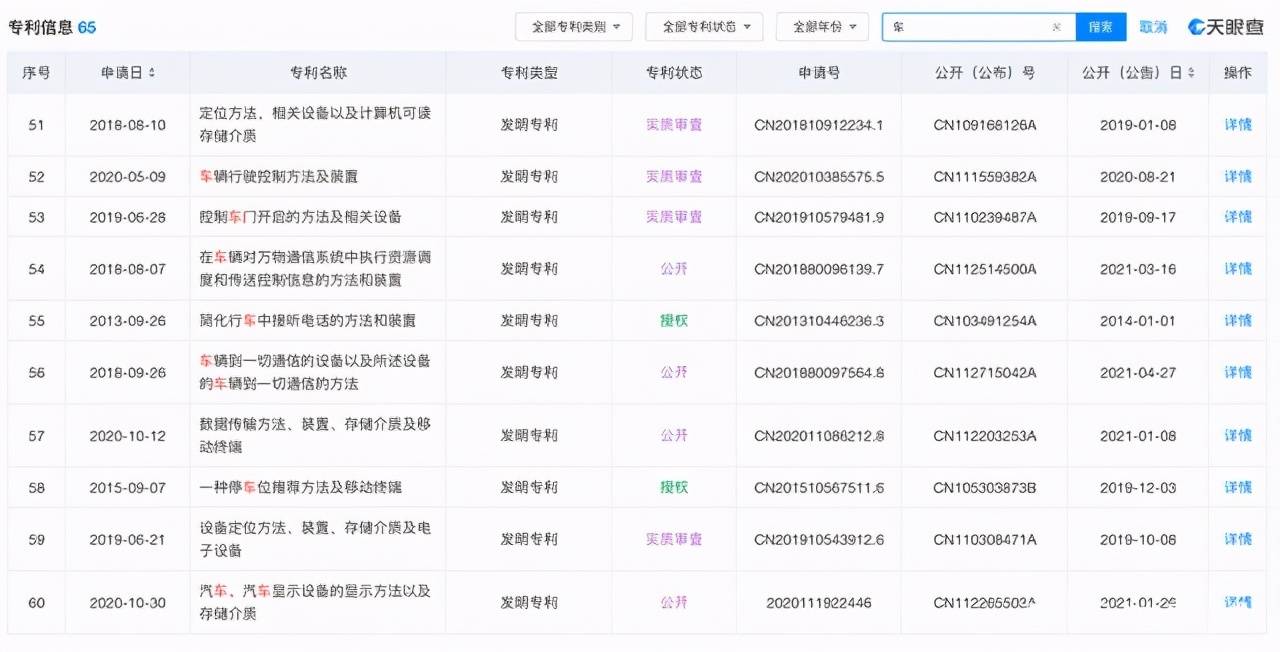
Task: Sort by 公开(公告)日 column arrows
Action: coord(1191,73)
